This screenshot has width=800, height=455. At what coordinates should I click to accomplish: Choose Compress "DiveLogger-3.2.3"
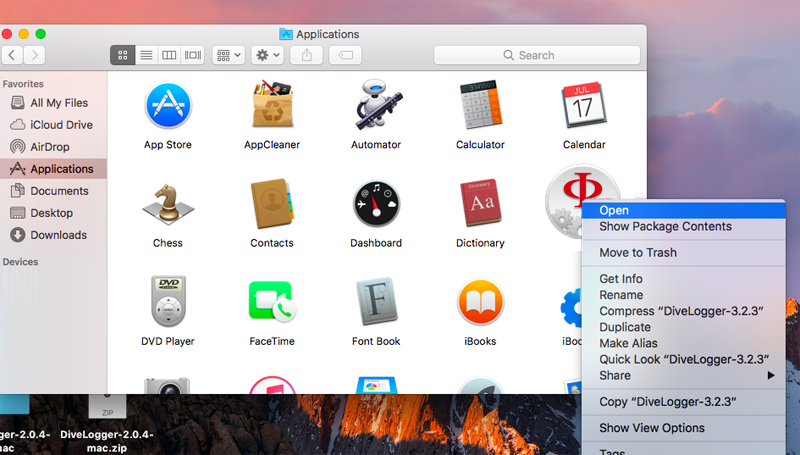(683, 311)
